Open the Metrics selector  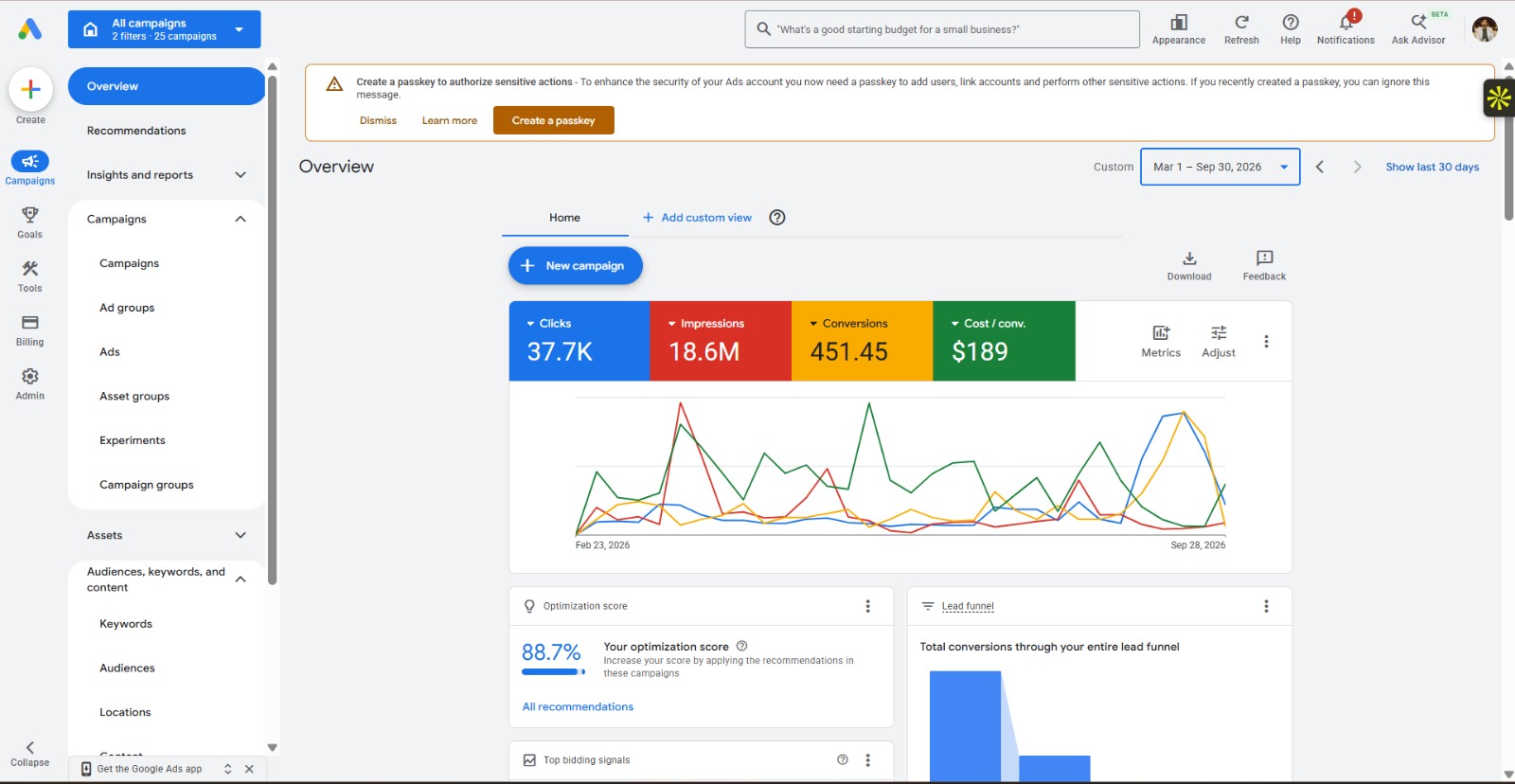click(1161, 341)
